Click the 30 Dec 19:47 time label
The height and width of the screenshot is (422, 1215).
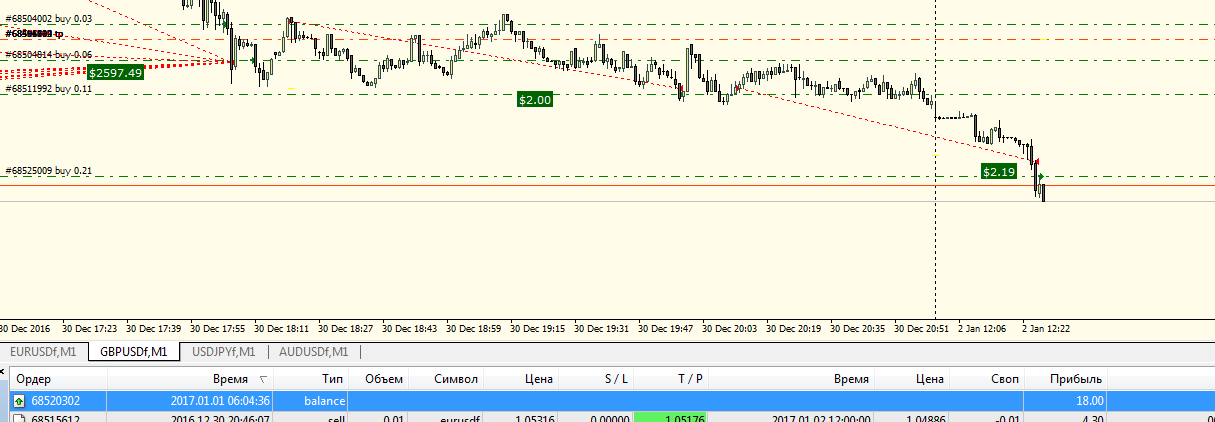[x=666, y=327]
